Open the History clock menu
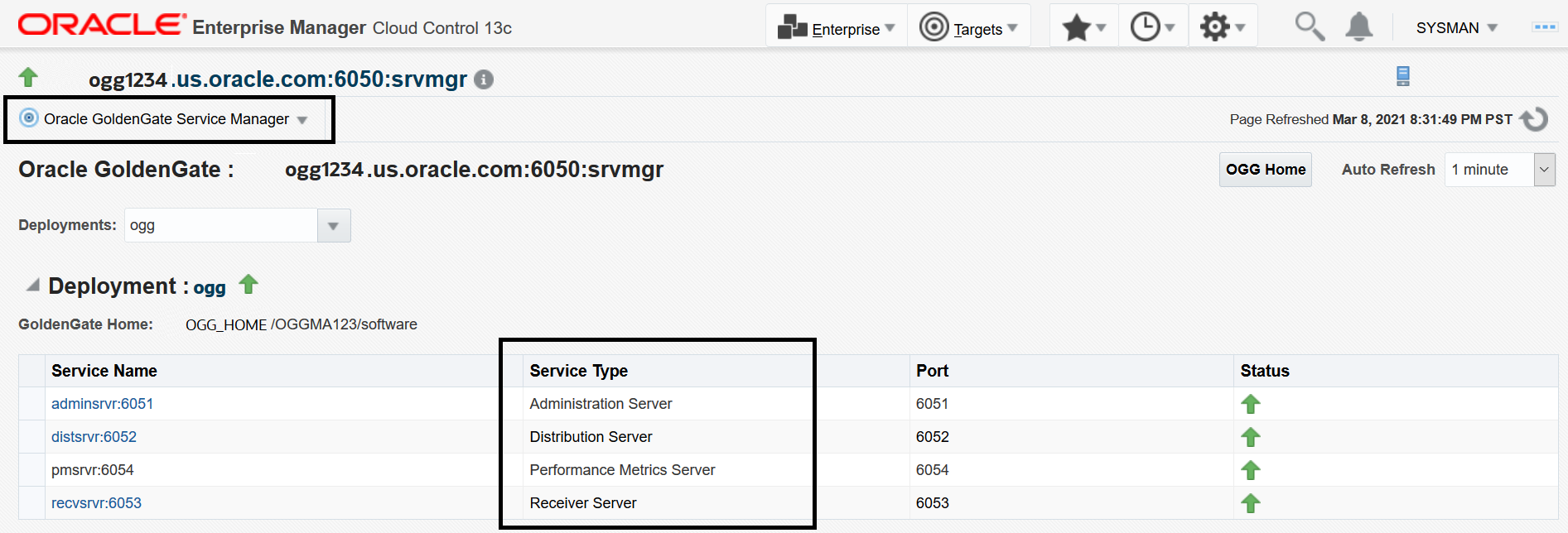1568x533 pixels. point(1153,28)
